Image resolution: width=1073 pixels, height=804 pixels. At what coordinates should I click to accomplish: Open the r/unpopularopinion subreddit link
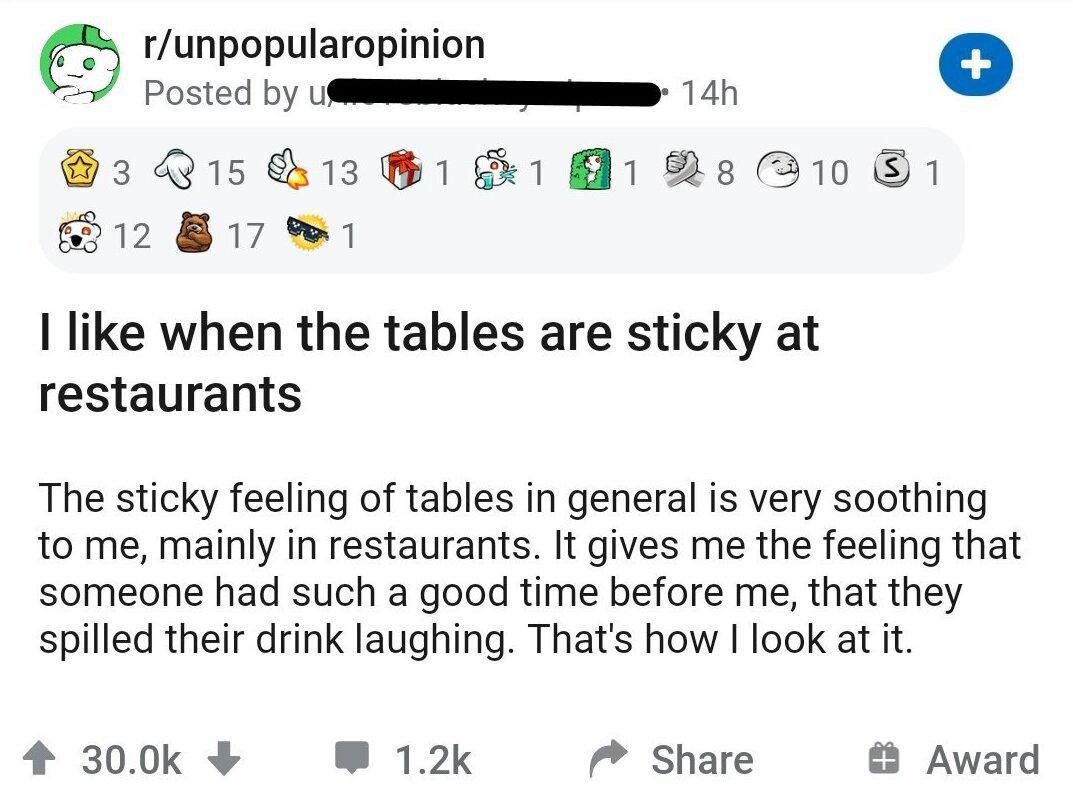[314, 44]
